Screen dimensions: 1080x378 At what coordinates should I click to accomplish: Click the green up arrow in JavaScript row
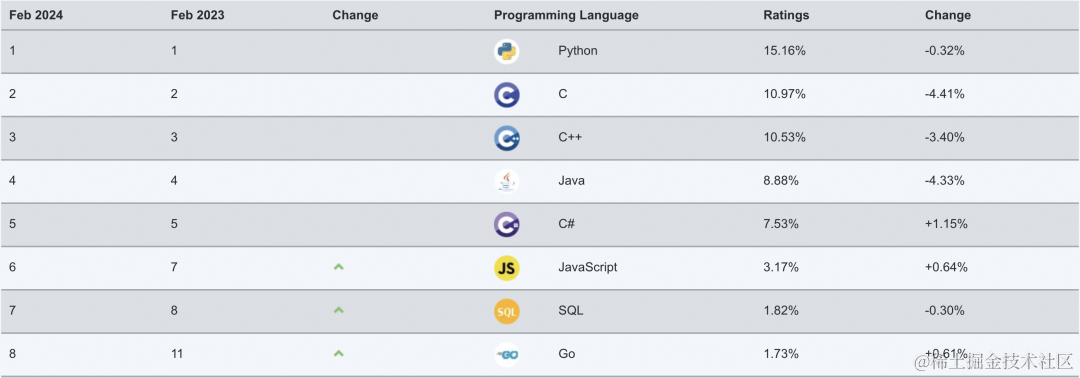pos(338,267)
